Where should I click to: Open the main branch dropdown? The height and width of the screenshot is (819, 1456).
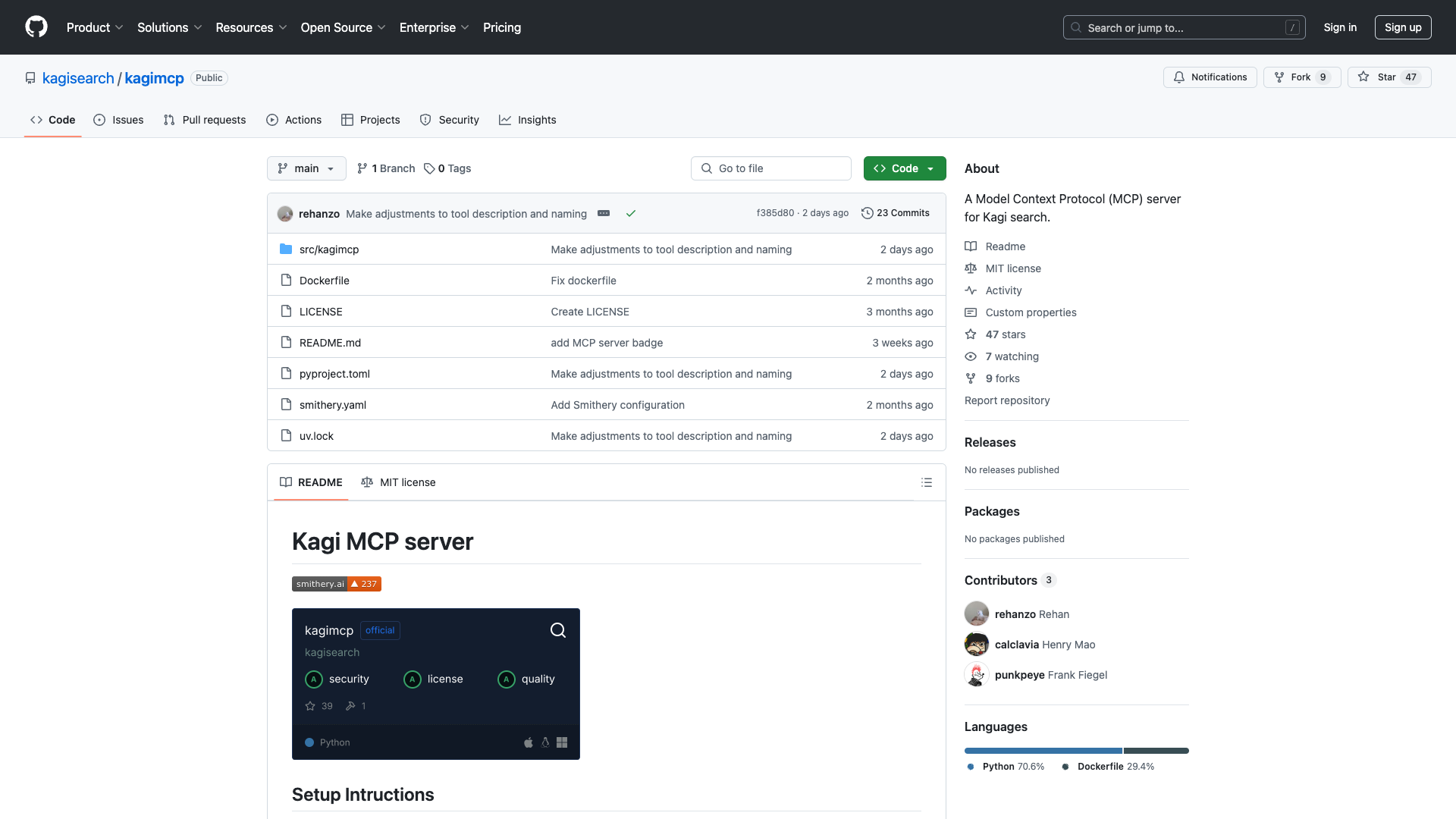[306, 168]
